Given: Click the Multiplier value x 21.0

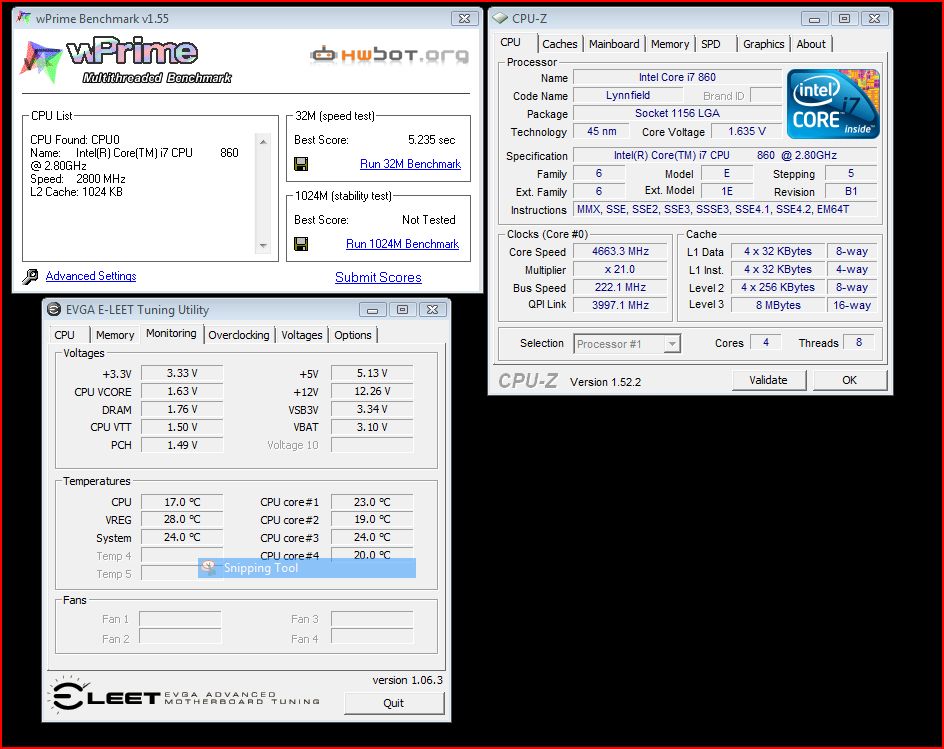Looking at the screenshot, I should [x=620, y=270].
